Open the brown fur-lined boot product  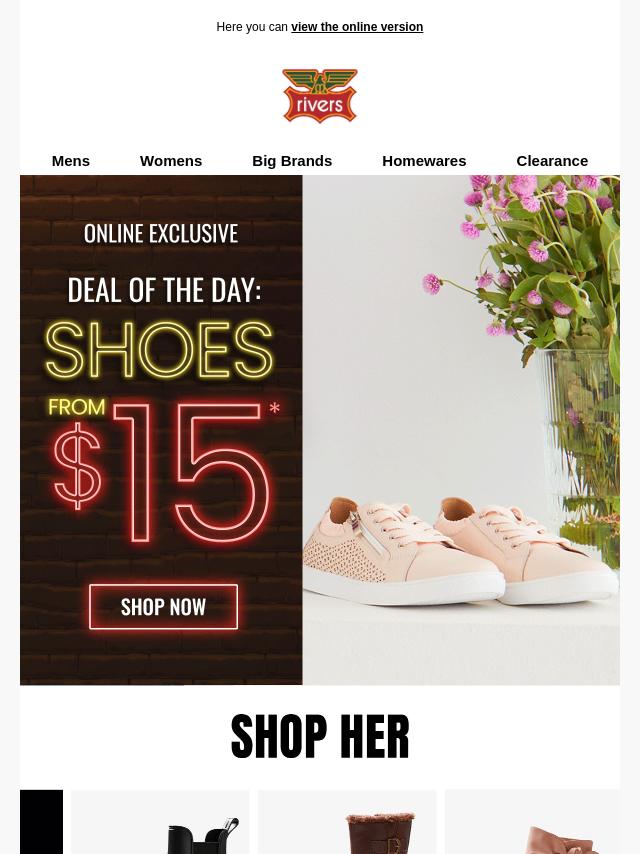347,822
